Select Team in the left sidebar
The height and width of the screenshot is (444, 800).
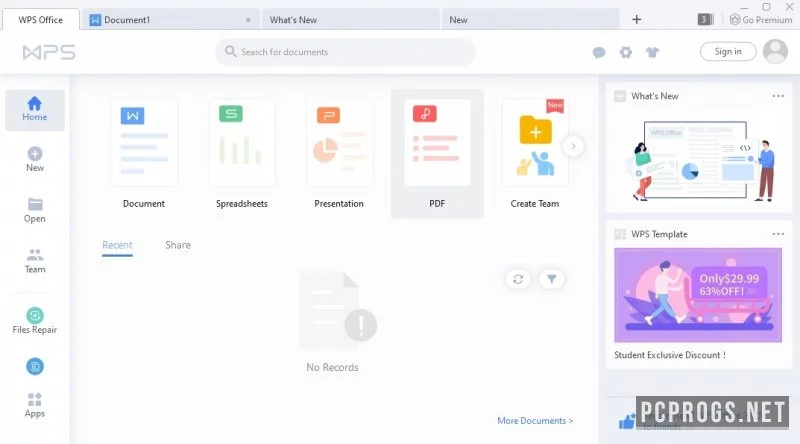point(35,260)
